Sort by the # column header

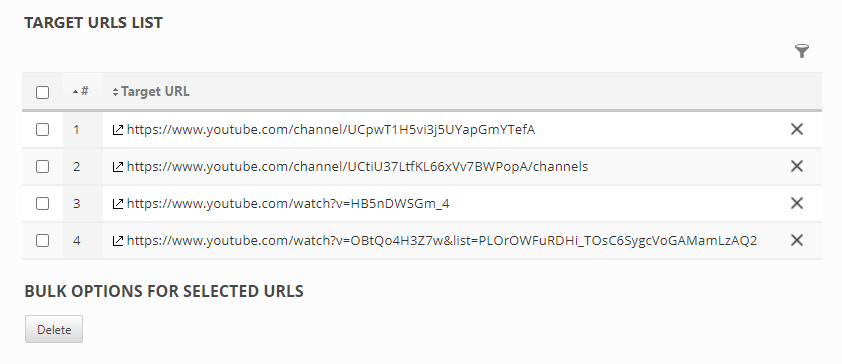[81, 91]
